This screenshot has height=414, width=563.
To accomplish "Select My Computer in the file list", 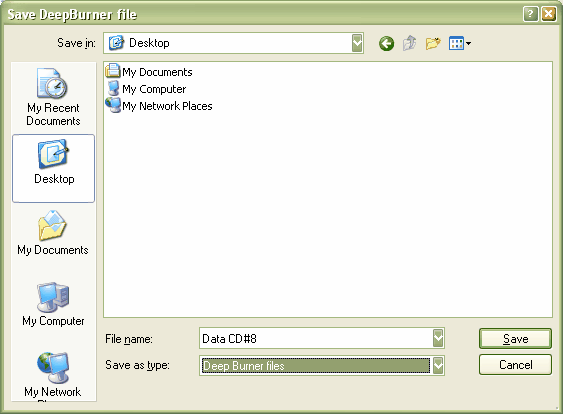I will (146, 89).
